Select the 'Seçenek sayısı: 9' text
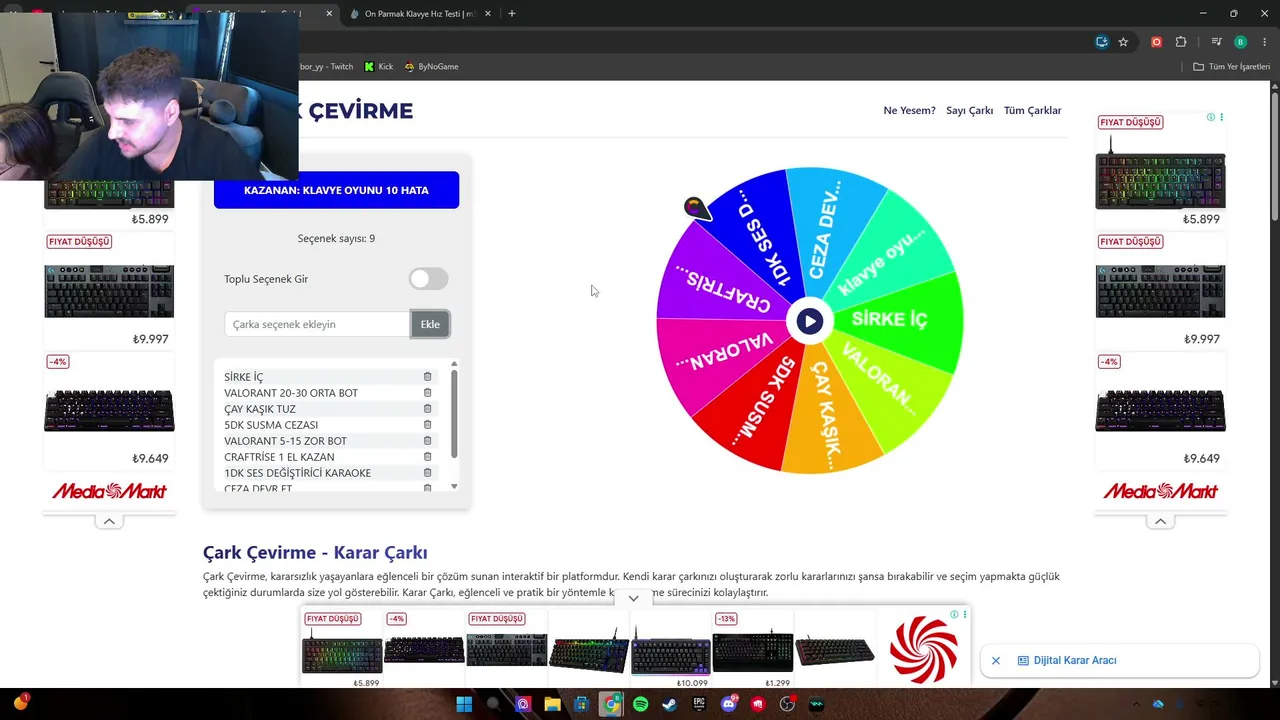 (336, 239)
